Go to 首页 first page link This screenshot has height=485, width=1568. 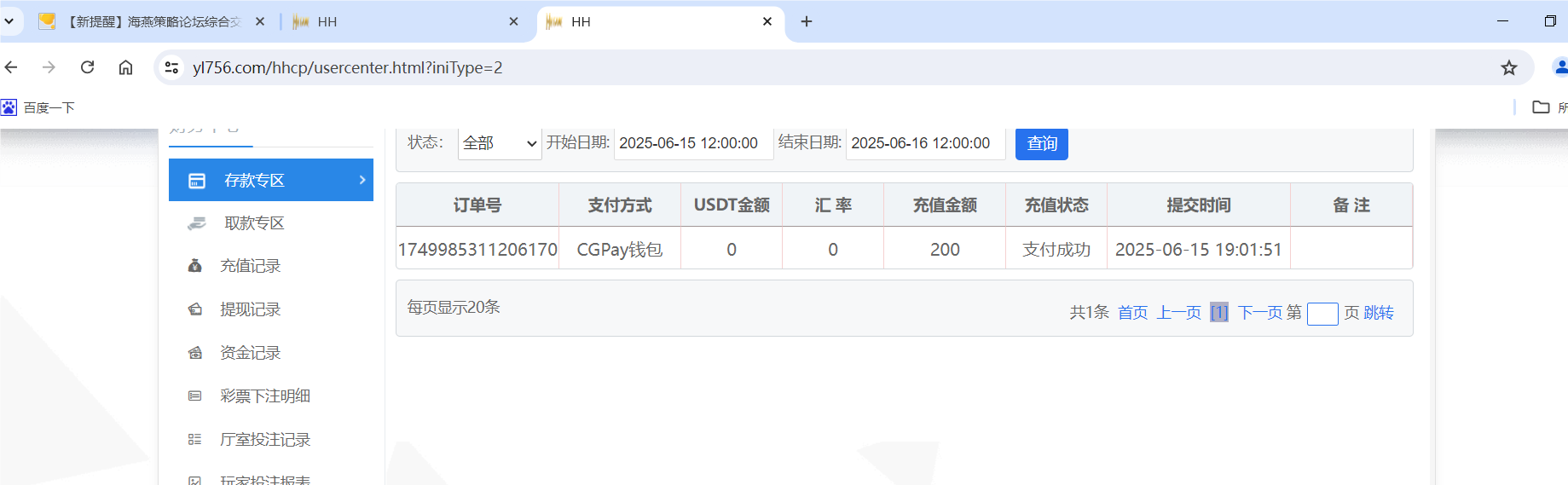point(1133,312)
